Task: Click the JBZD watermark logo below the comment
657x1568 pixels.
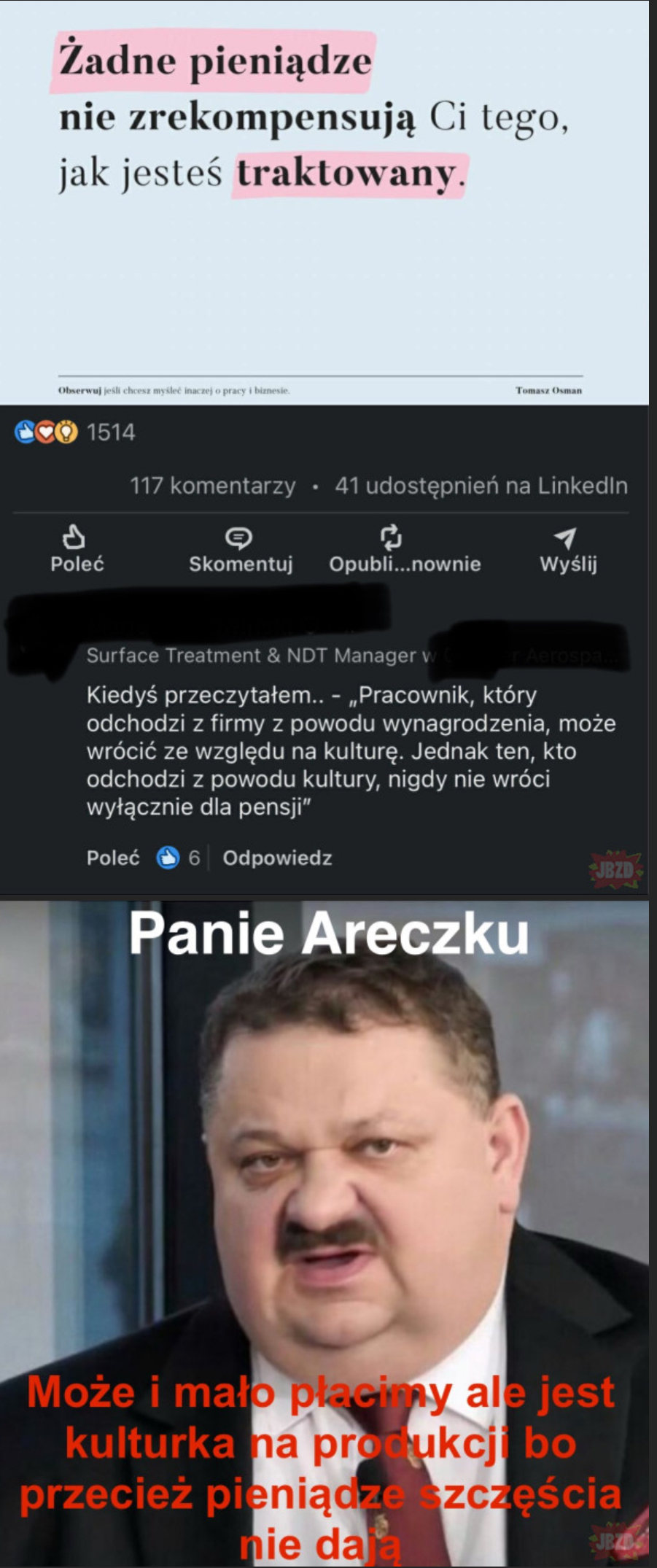Action: [x=615, y=869]
